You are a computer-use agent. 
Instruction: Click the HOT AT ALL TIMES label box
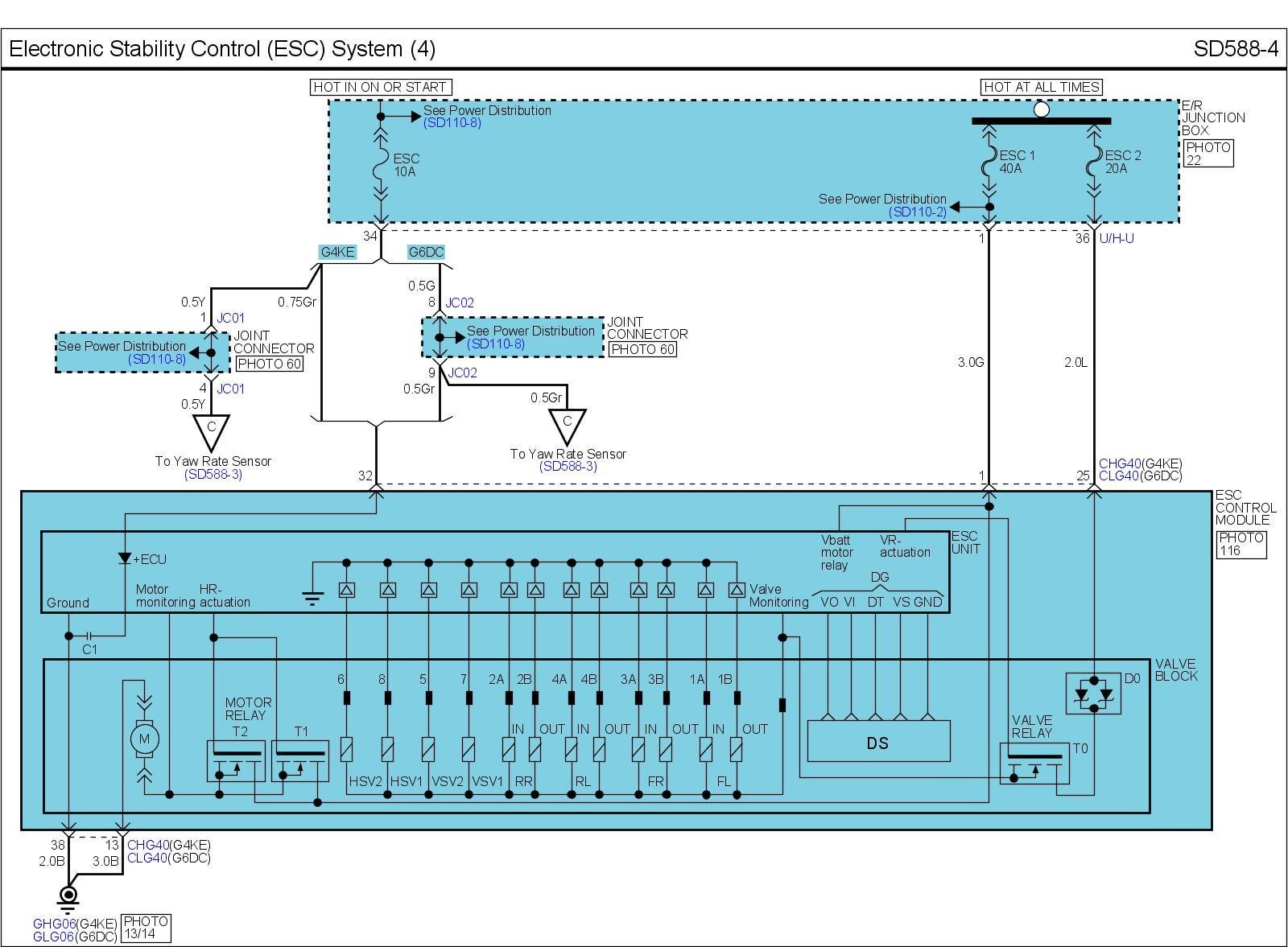(x=1041, y=87)
